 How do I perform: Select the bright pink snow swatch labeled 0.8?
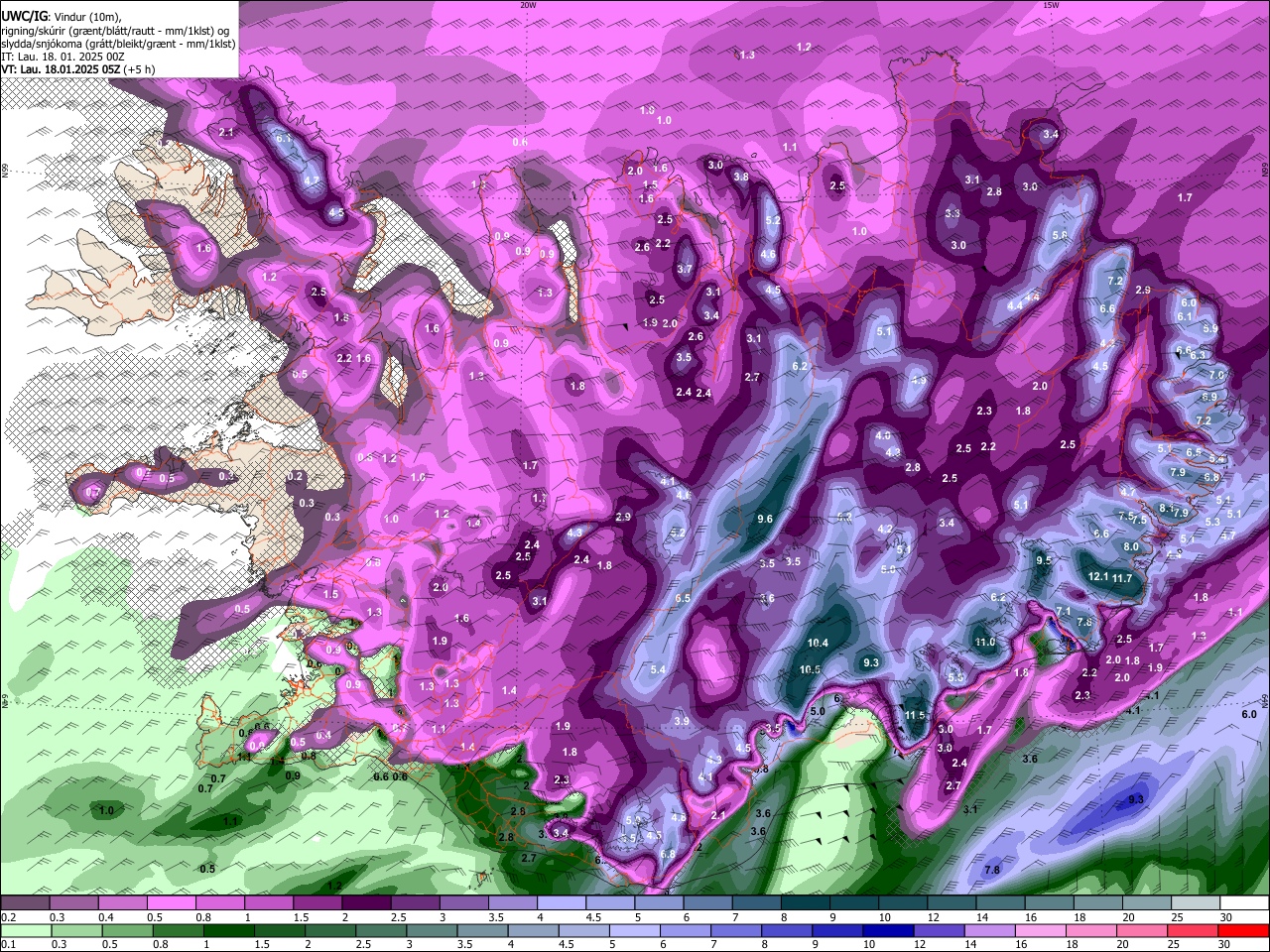219,903
